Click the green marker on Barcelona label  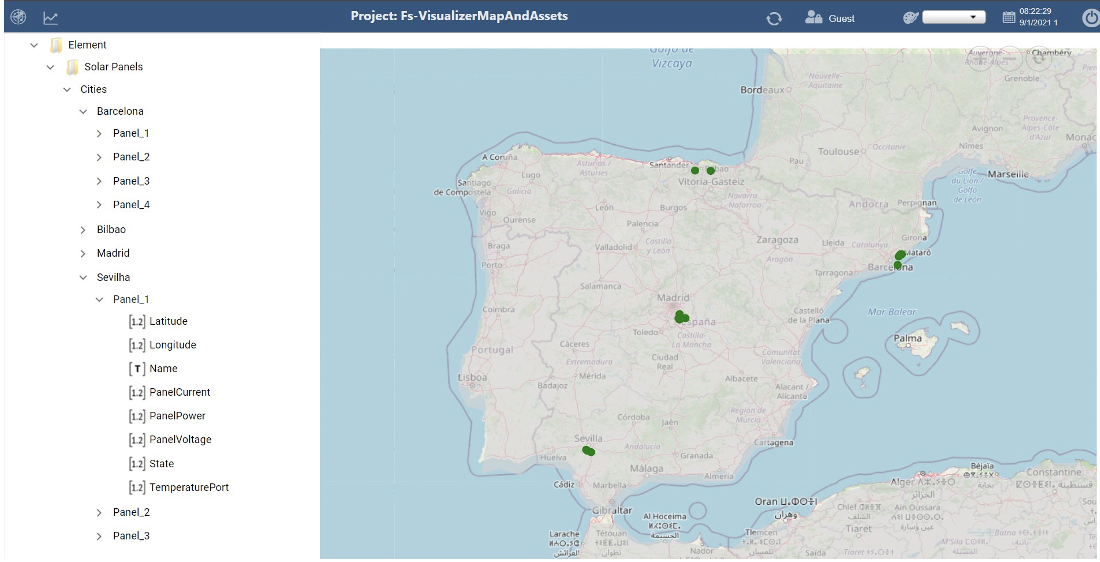[x=897, y=265]
